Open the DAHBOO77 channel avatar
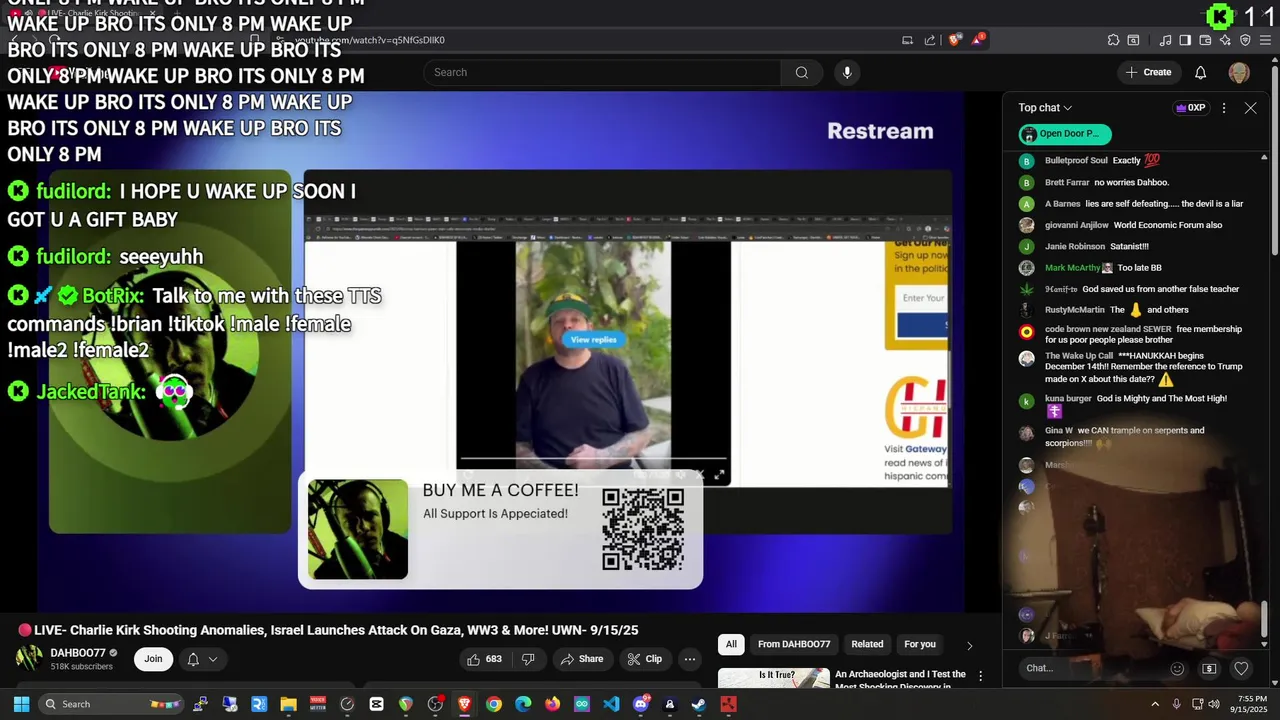The width and height of the screenshot is (1280, 720). tap(29, 658)
